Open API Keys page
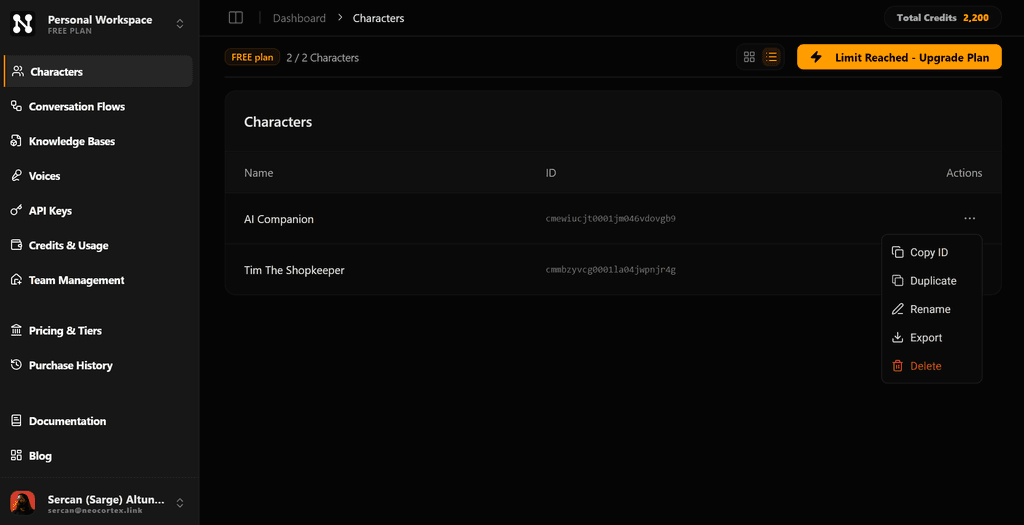 (50, 211)
